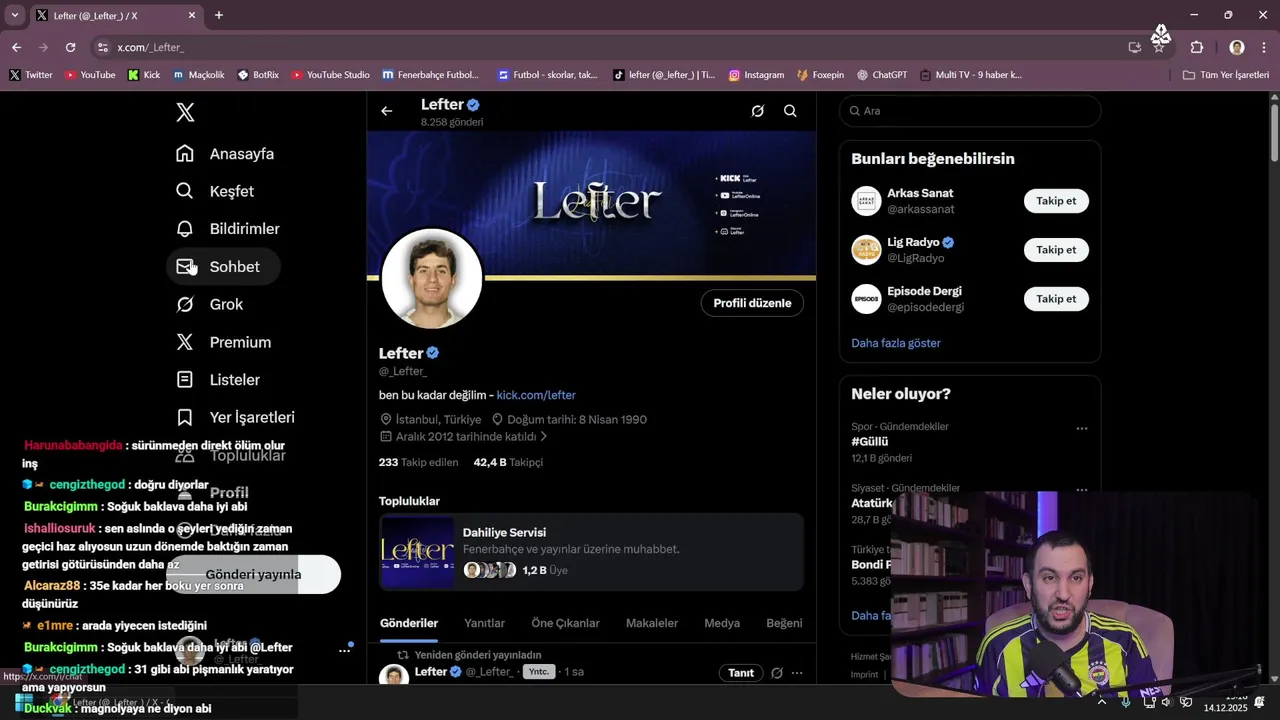Viewport: 1280px width, 720px height.
Task: Expand Chrome tab search dropdown
Action: pos(14,15)
